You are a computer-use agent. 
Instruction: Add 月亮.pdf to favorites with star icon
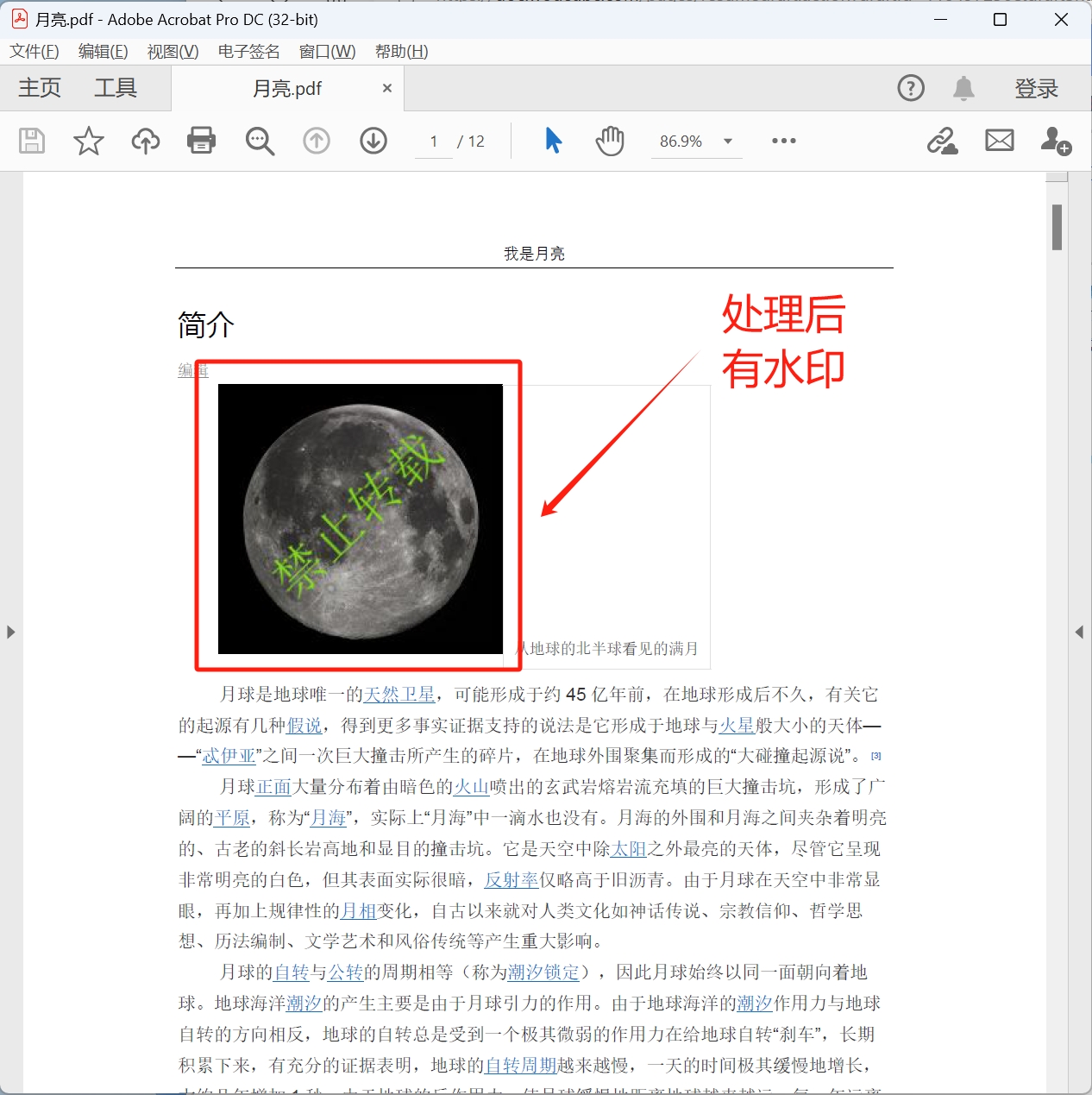tap(87, 141)
